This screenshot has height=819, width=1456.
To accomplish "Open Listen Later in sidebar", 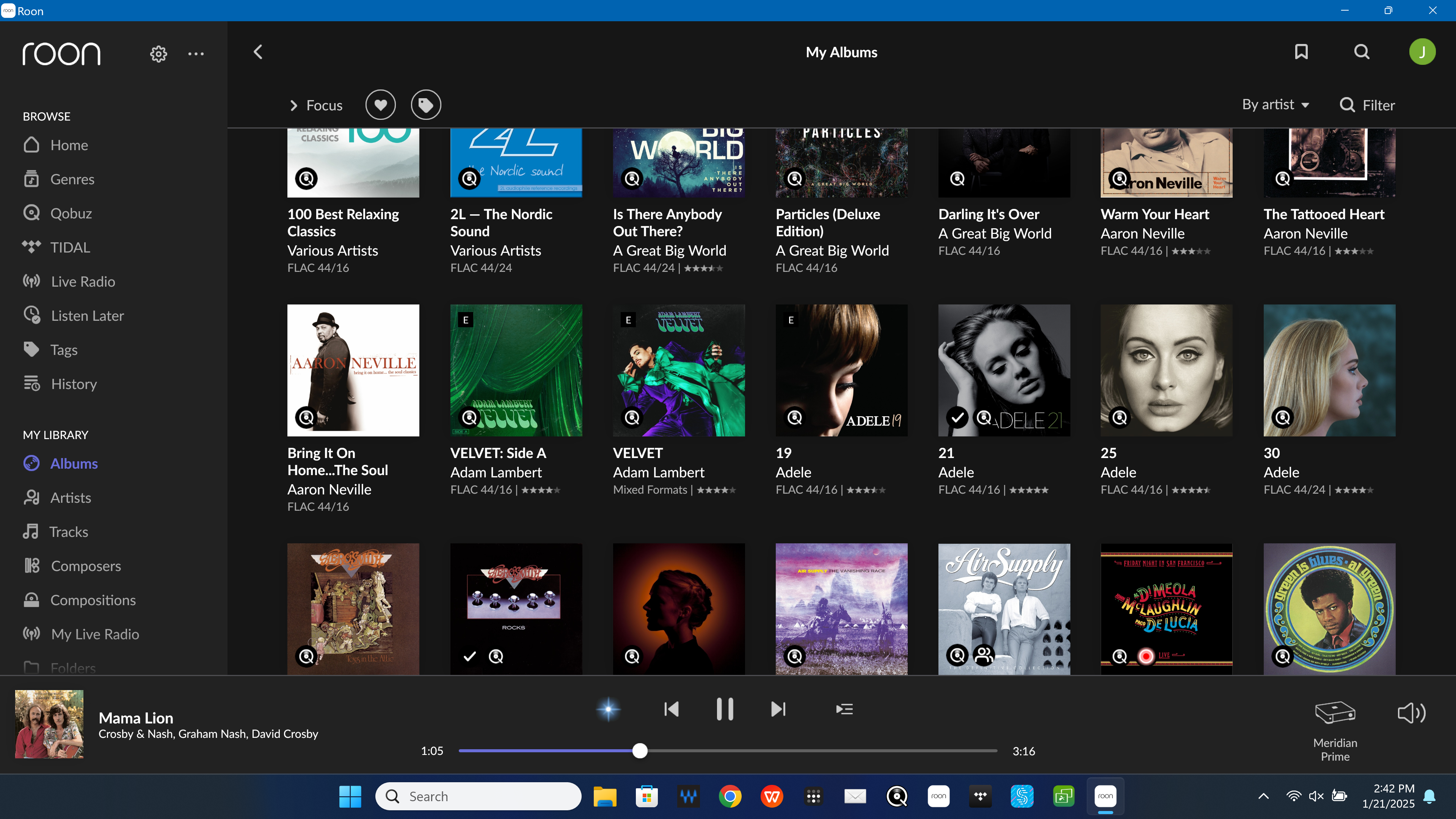I will 74,316.
